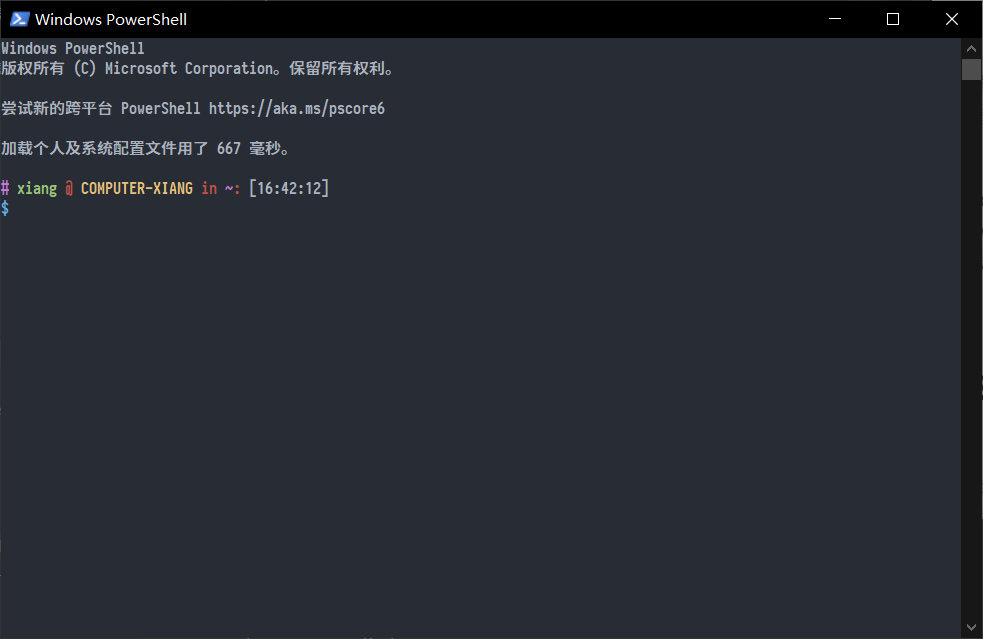
Task: Click the Microsoft Corporation copyright line
Action: coord(197,68)
